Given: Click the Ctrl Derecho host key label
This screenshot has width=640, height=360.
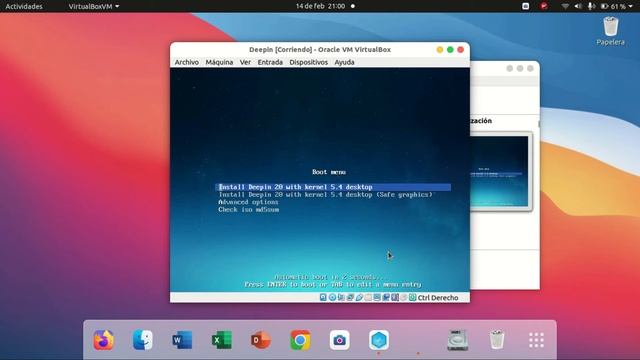Looking at the screenshot, I should point(438,298).
